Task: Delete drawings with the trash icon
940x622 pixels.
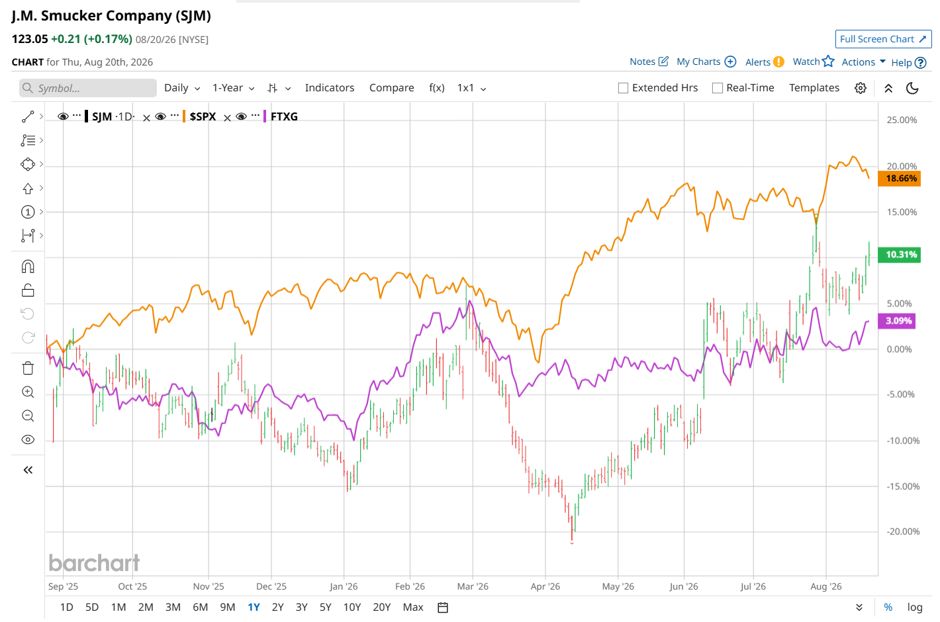Action: (x=28, y=368)
